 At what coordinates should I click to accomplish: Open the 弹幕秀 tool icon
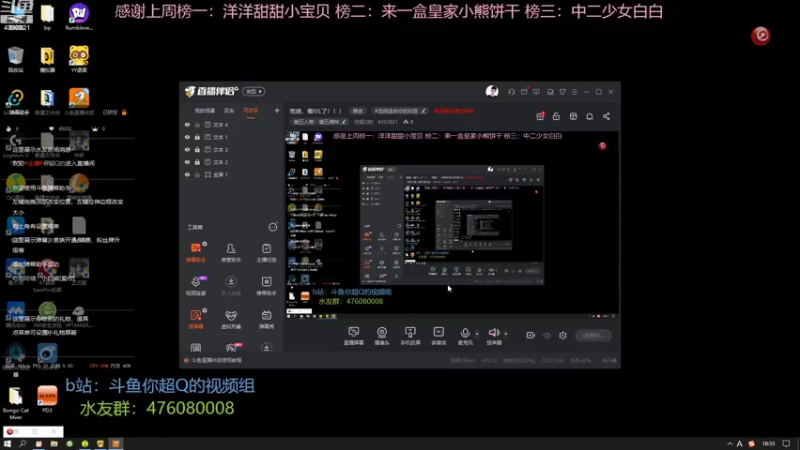click(266, 318)
